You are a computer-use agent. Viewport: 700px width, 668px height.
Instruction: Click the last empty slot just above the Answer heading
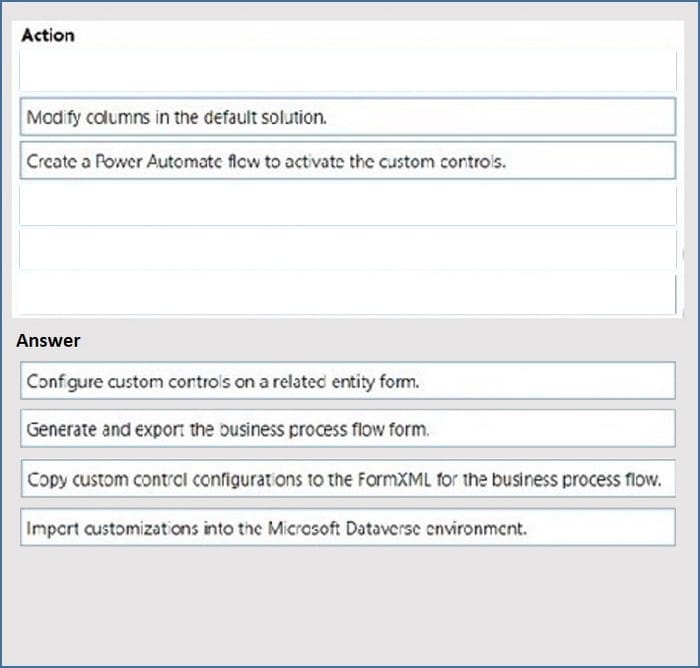[x=347, y=292]
